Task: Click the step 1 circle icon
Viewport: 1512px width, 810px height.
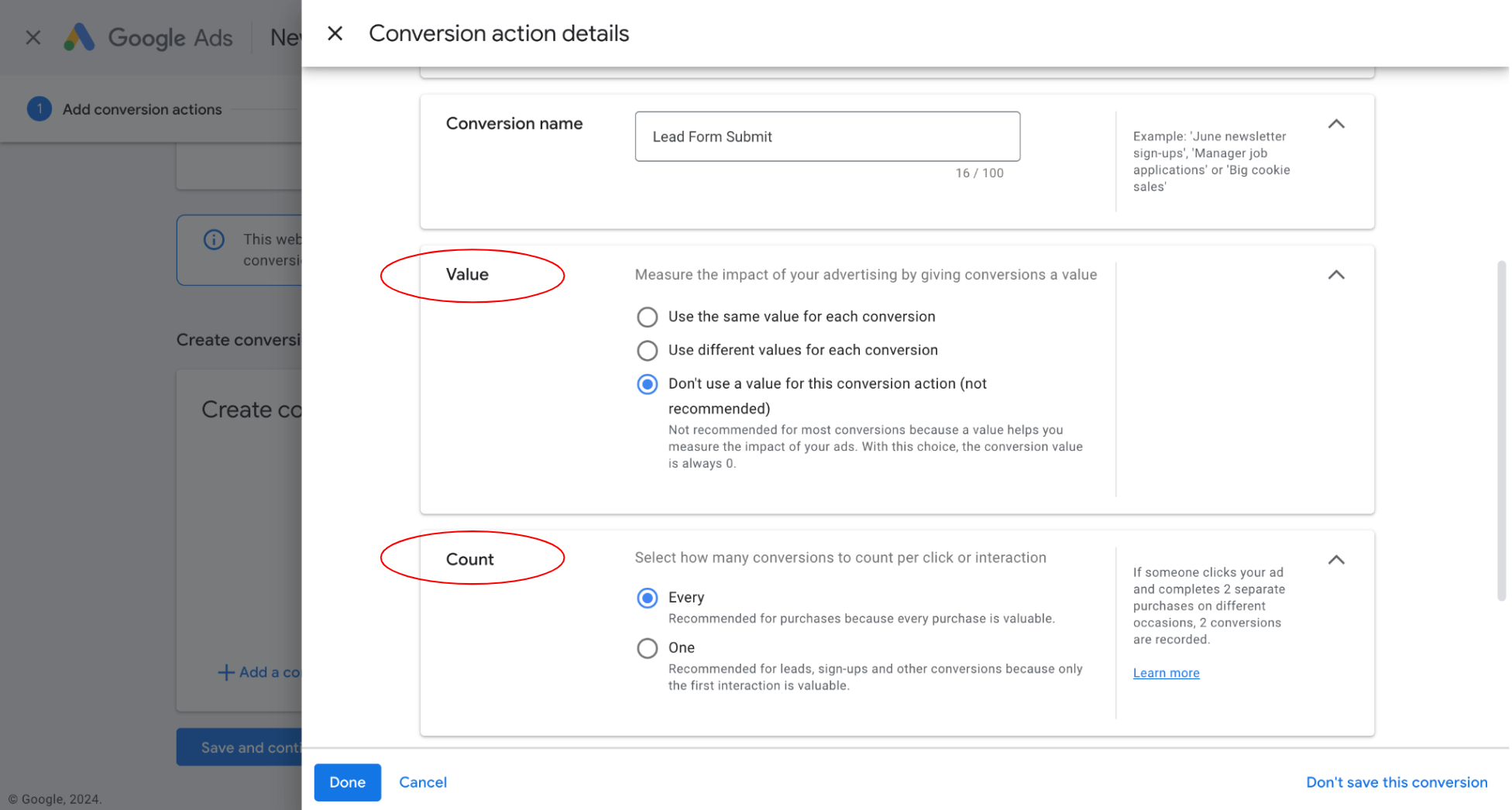Action: pyautogui.click(x=39, y=109)
